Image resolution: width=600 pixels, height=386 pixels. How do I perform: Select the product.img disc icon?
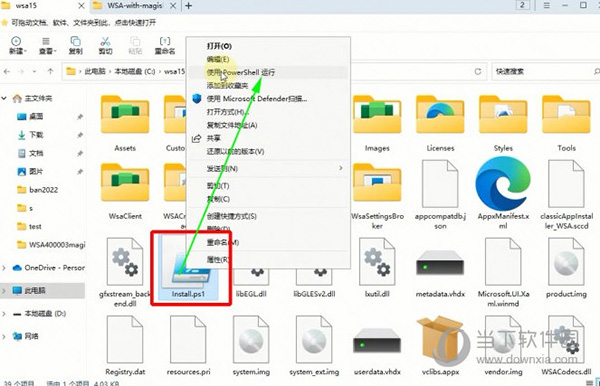point(566,261)
